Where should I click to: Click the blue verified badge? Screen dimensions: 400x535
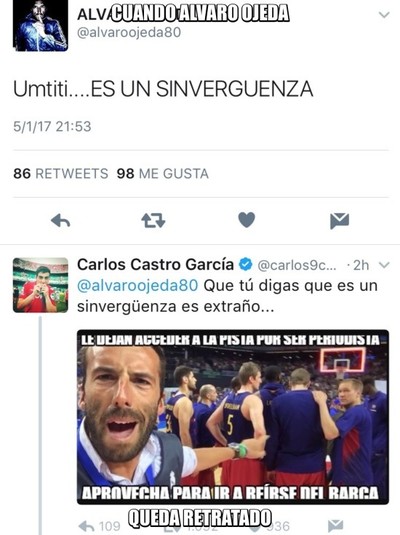(245, 264)
